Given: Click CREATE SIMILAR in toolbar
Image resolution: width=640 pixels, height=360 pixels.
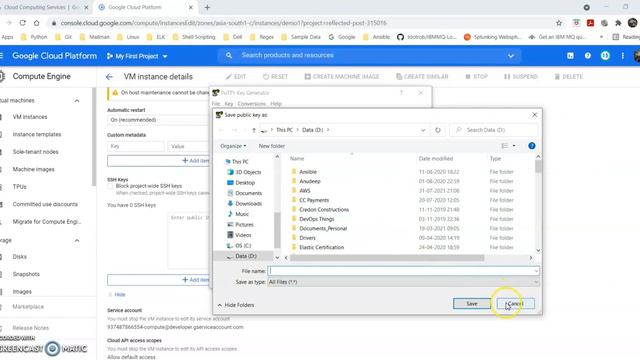Looking at the screenshot, I should 422,77.
